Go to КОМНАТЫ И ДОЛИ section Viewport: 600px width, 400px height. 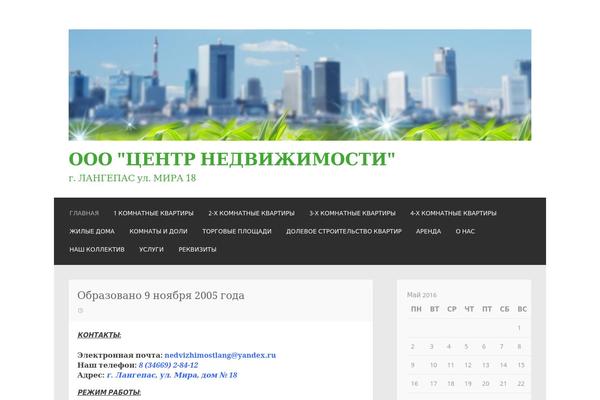click(158, 231)
